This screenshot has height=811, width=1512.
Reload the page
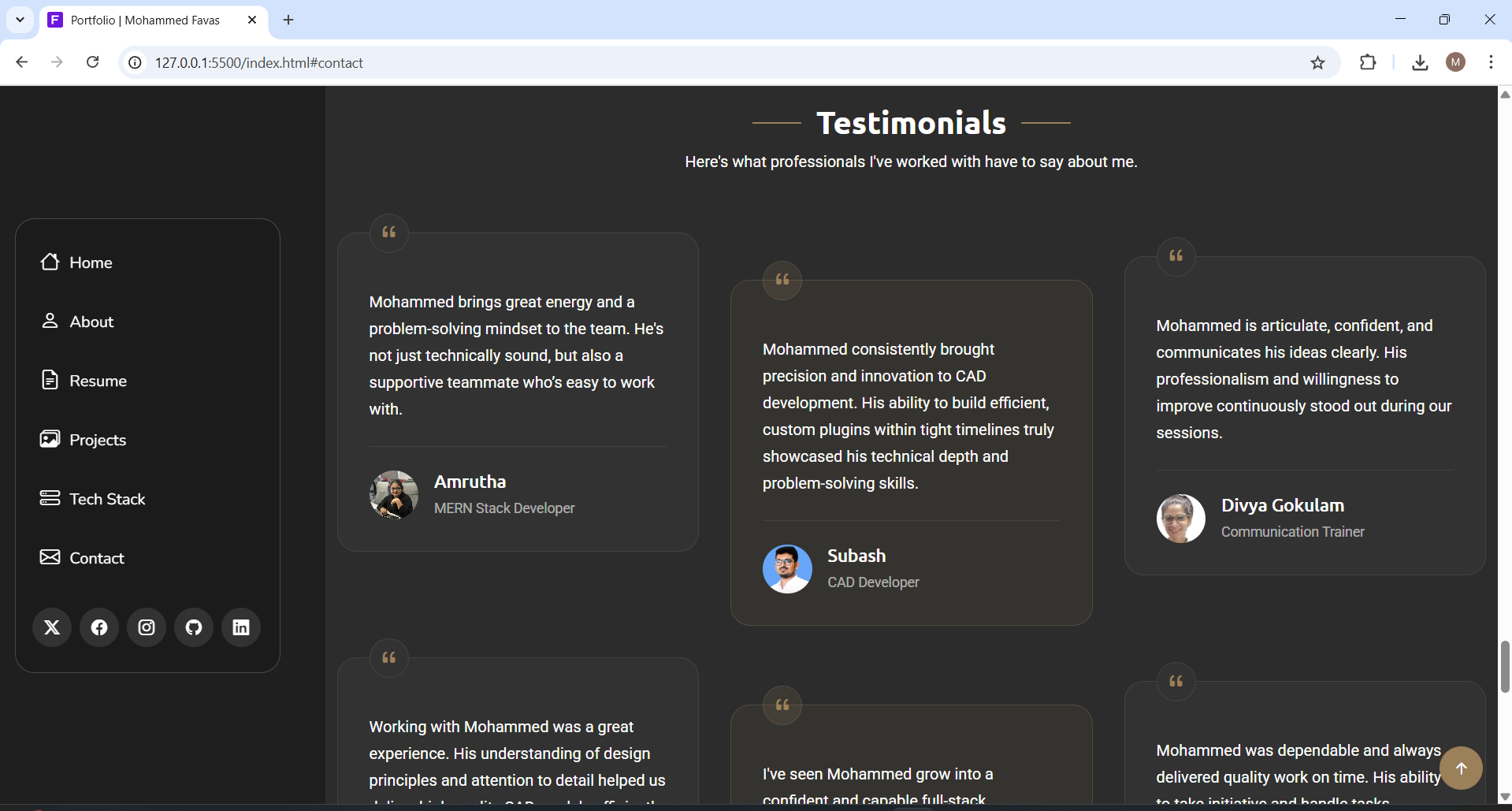(93, 62)
